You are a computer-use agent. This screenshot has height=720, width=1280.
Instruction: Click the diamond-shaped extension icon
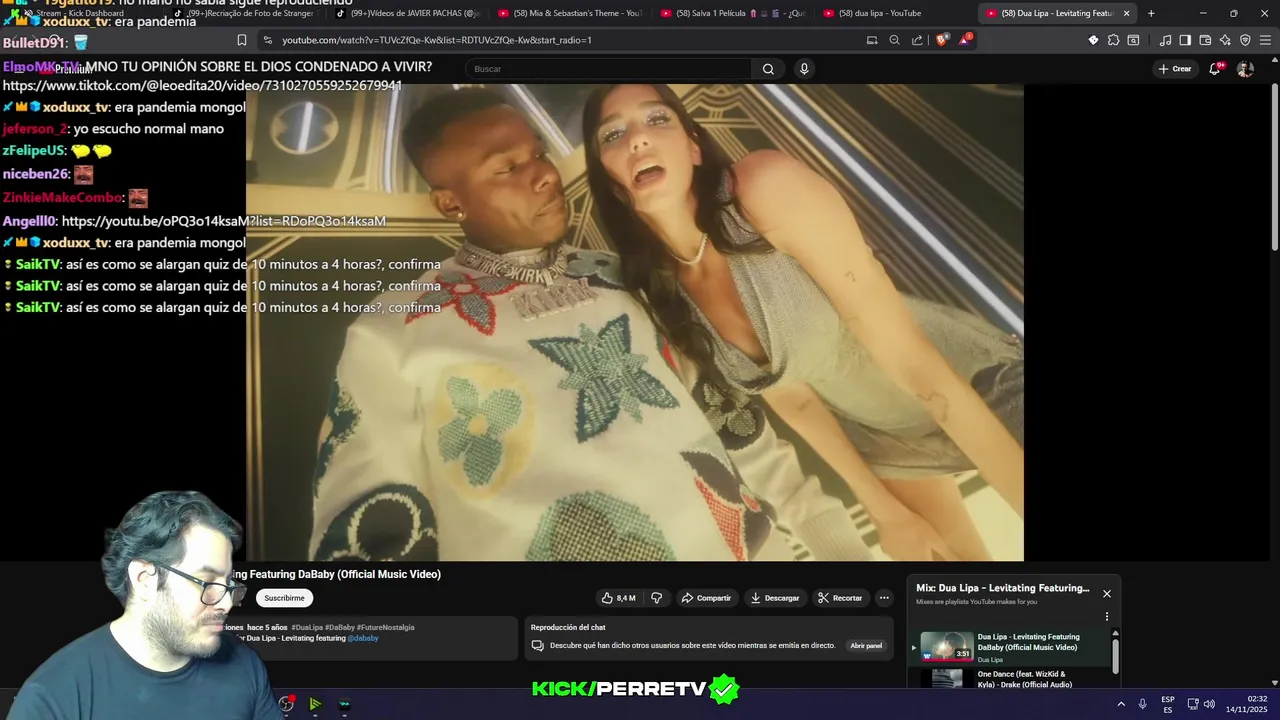click(x=1093, y=40)
